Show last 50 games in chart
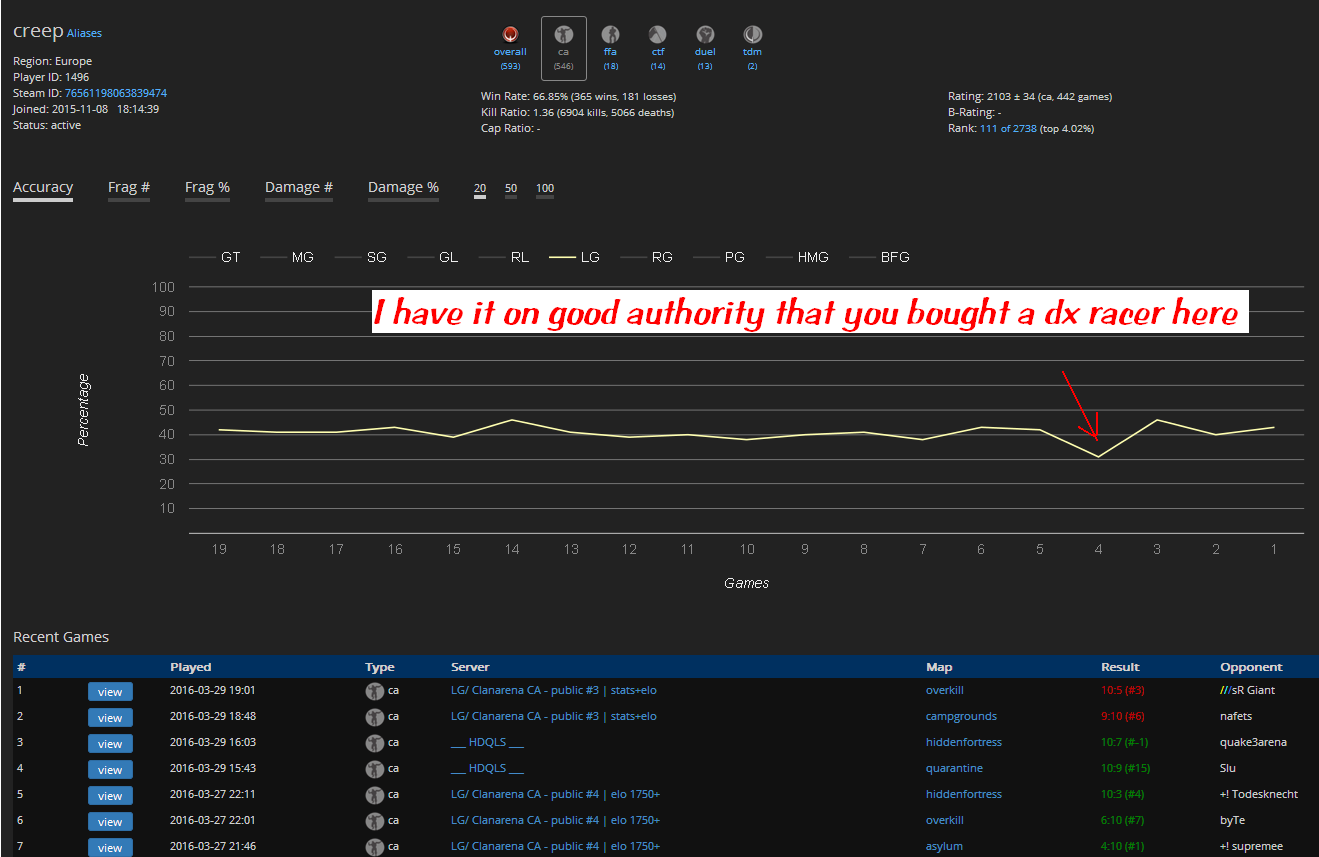 [510, 189]
